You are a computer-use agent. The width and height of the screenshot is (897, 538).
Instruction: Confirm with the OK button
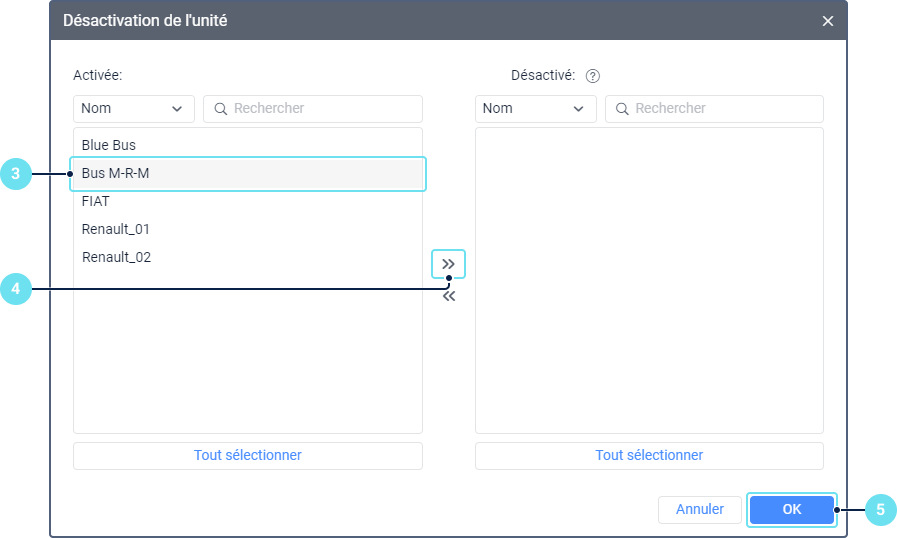tap(791, 509)
